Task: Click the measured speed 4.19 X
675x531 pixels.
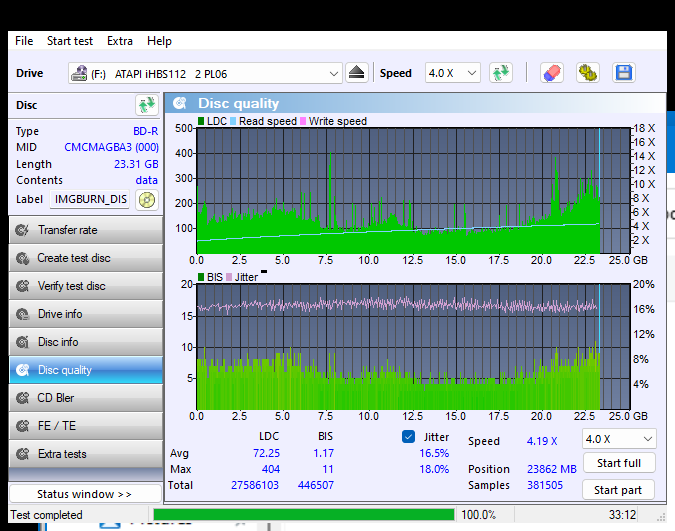Action: click(542, 441)
